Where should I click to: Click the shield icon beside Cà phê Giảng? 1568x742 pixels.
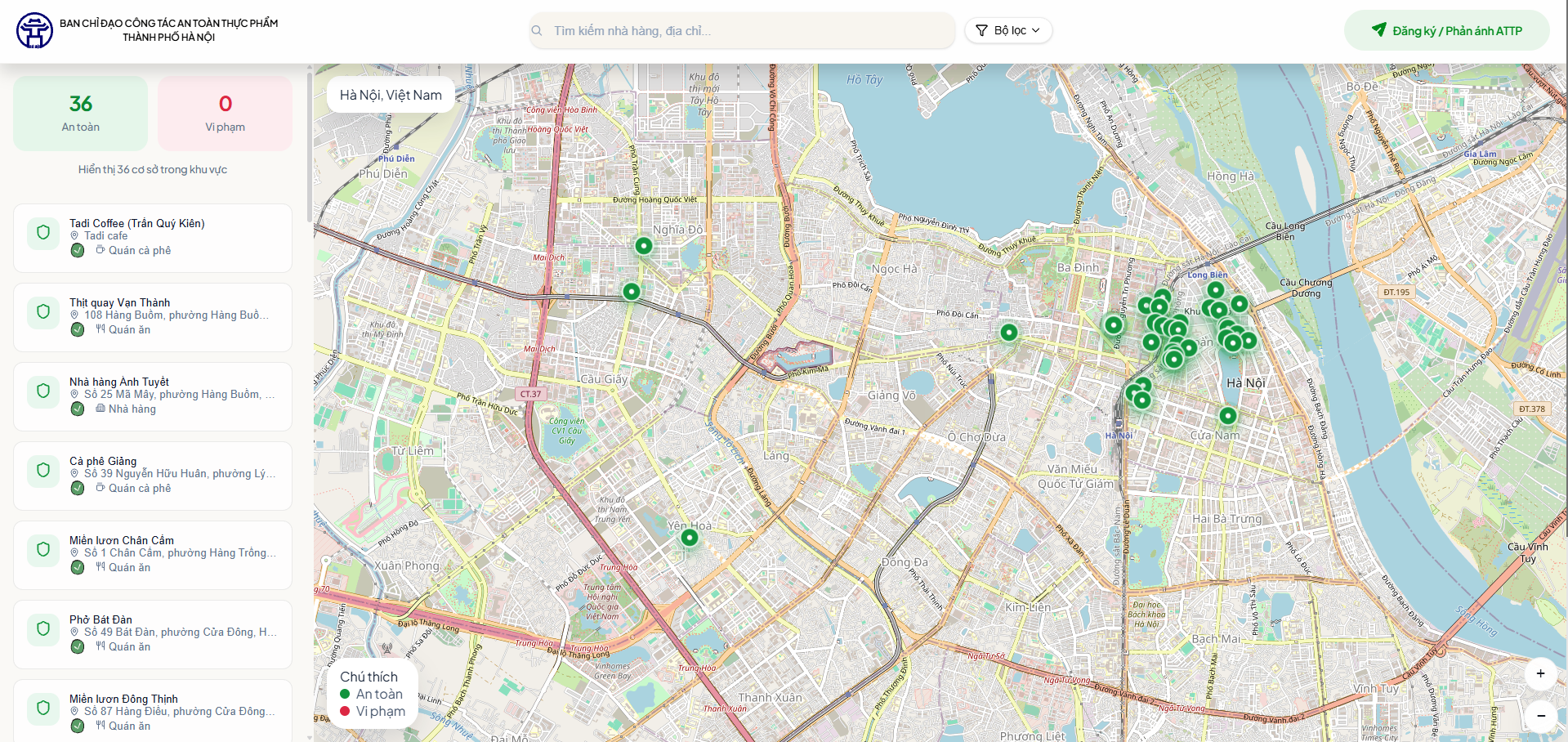43,471
